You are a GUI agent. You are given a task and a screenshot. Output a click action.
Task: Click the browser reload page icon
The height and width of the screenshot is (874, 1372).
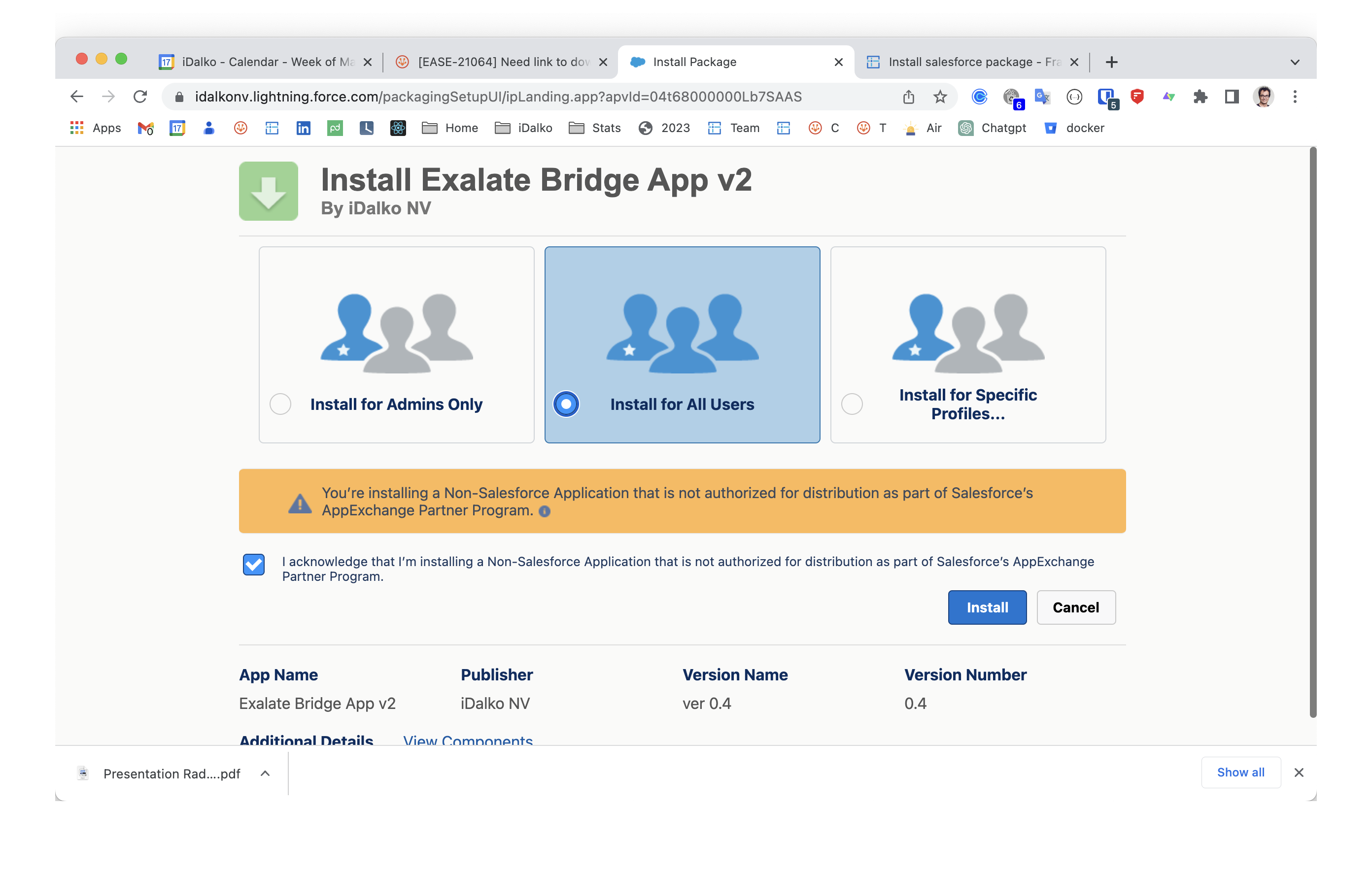(x=140, y=97)
